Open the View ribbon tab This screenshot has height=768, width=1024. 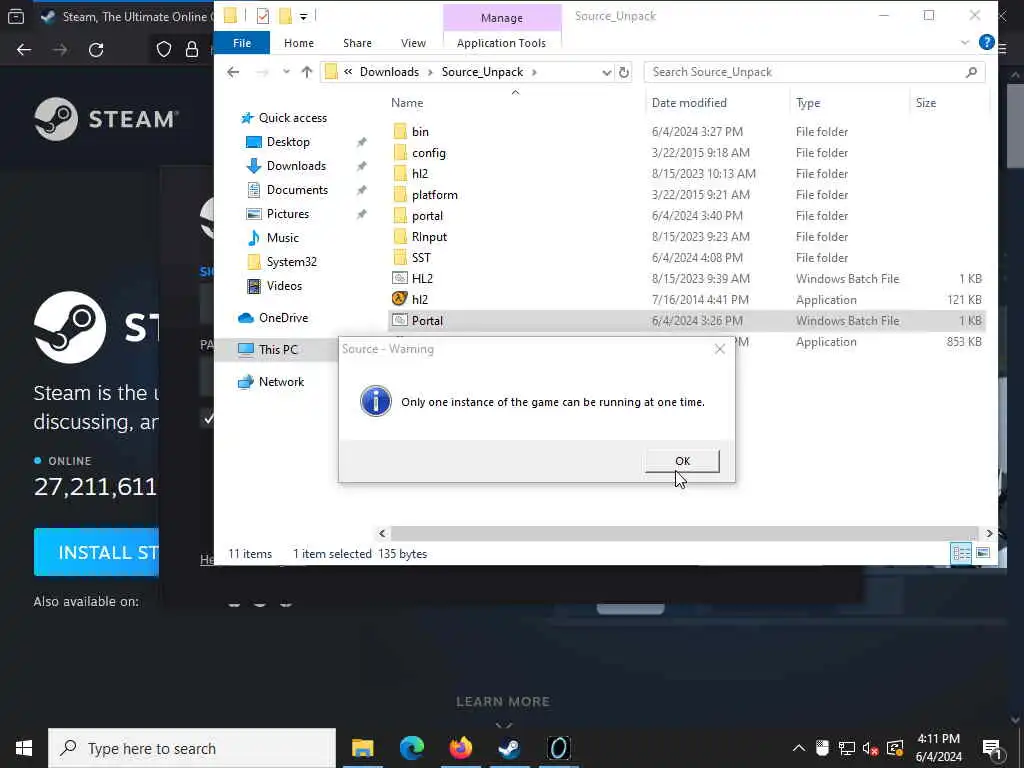point(413,43)
